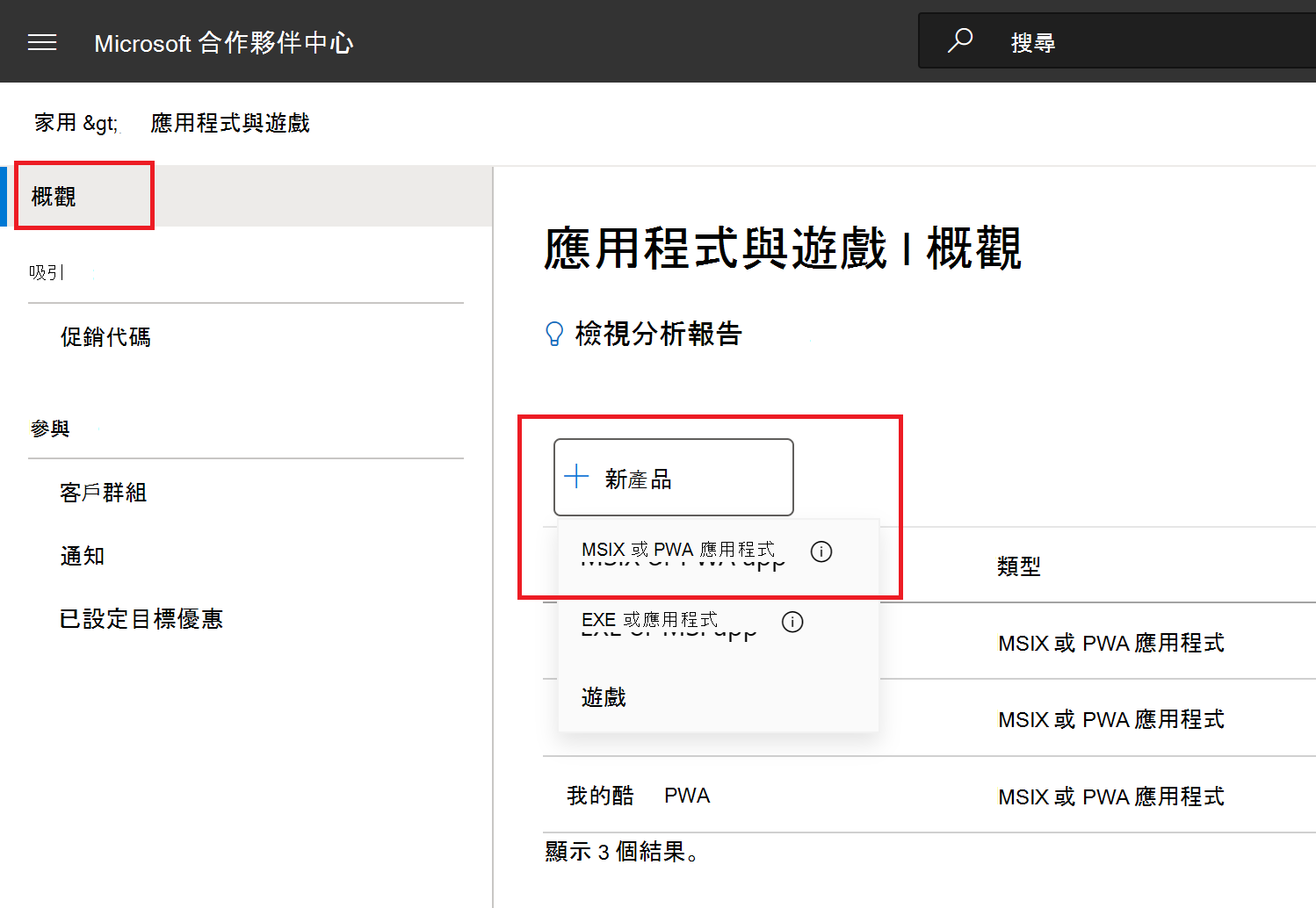Click the search magnifier icon
This screenshot has height=908, width=1316.
(x=960, y=40)
